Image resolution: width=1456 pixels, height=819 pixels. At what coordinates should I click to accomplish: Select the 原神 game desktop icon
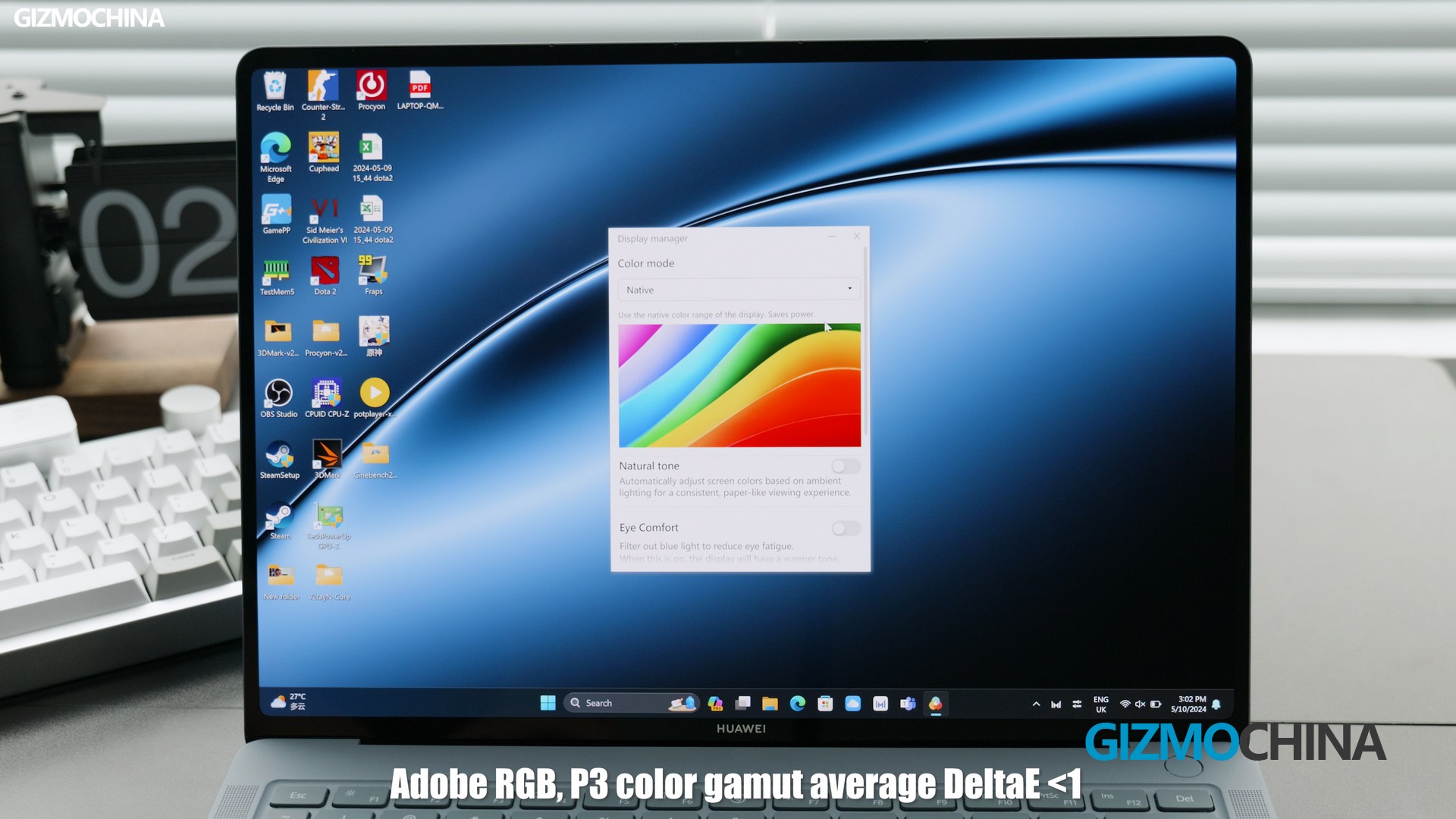374,337
